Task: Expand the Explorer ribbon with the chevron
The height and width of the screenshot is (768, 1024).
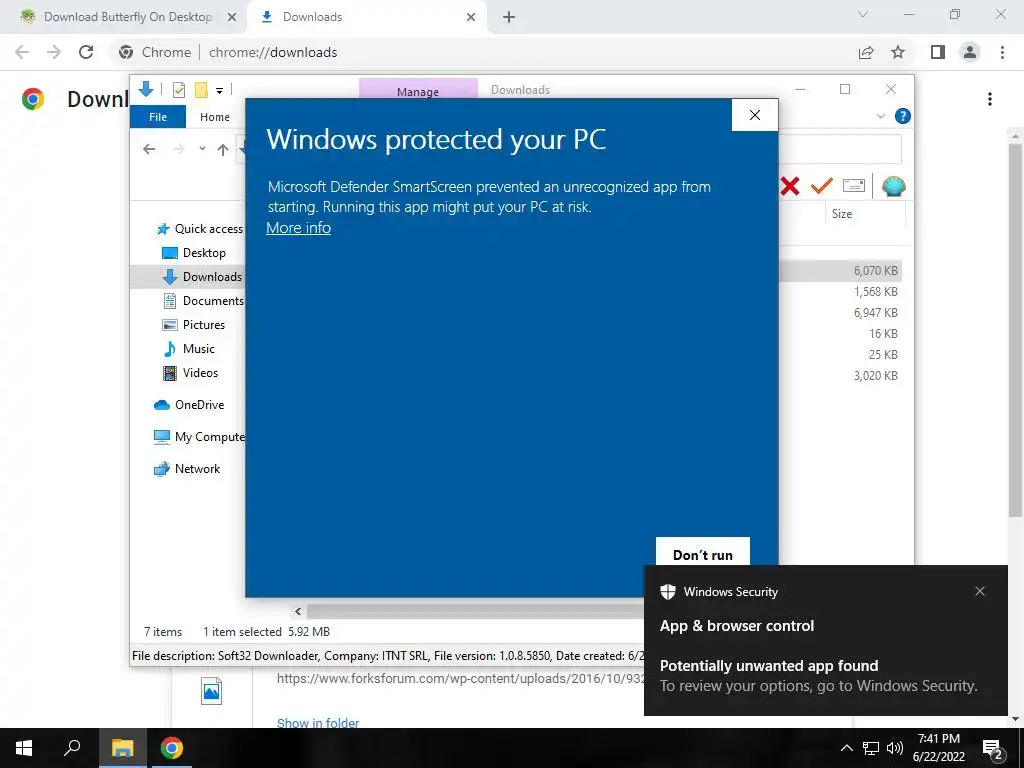Action: [x=880, y=116]
